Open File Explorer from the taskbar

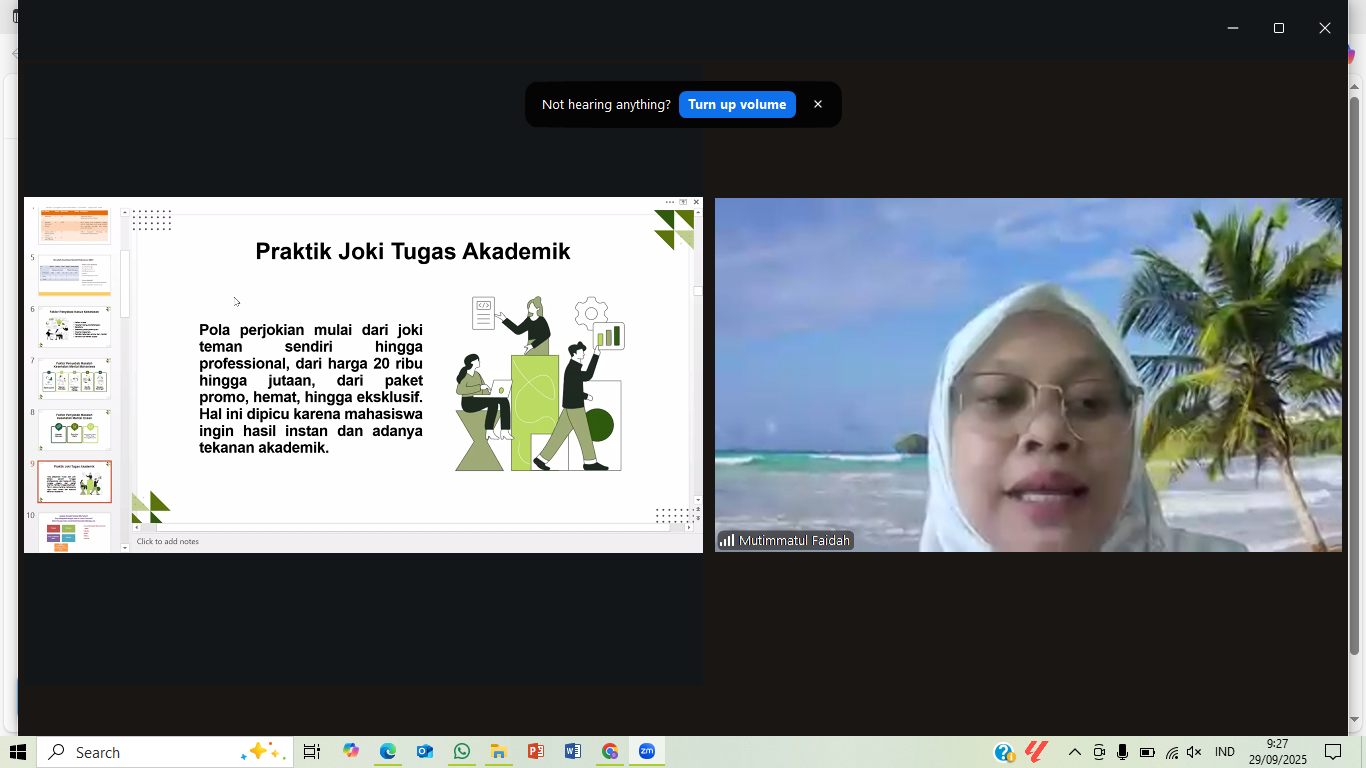pyautogui.click(x=498, y=752)
